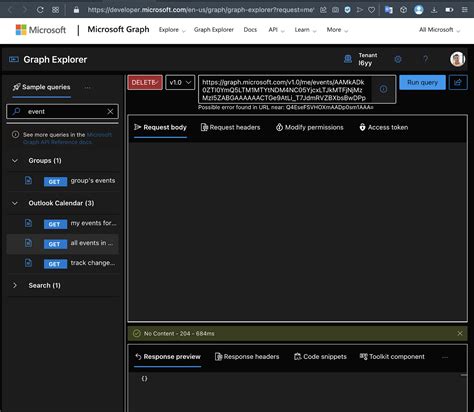Clear the event search box
Viewport: 474px width, 412px height.
110,112
